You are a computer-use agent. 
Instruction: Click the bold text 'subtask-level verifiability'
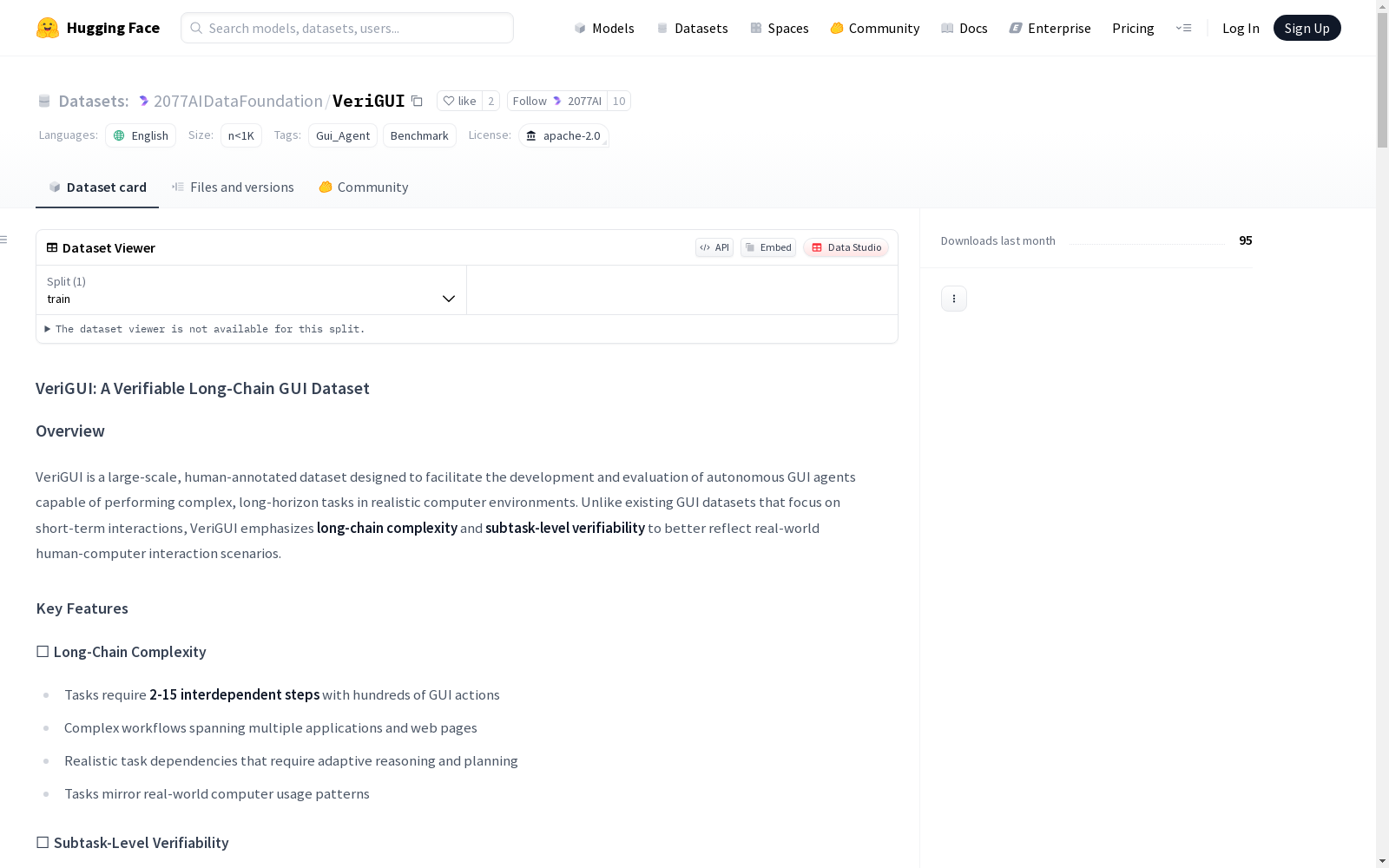[x=565, y=528]
